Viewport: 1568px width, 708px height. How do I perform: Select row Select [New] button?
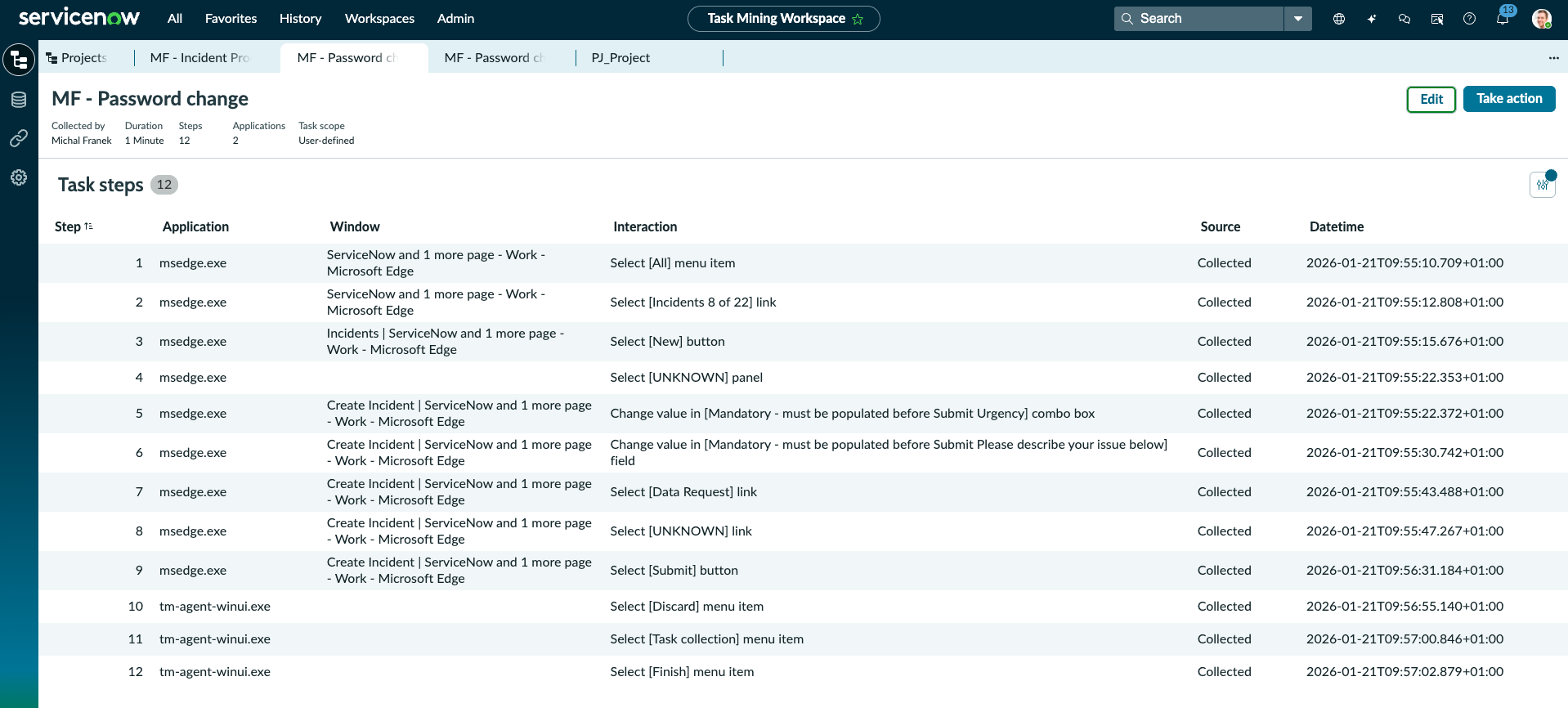tap(803, 342)
